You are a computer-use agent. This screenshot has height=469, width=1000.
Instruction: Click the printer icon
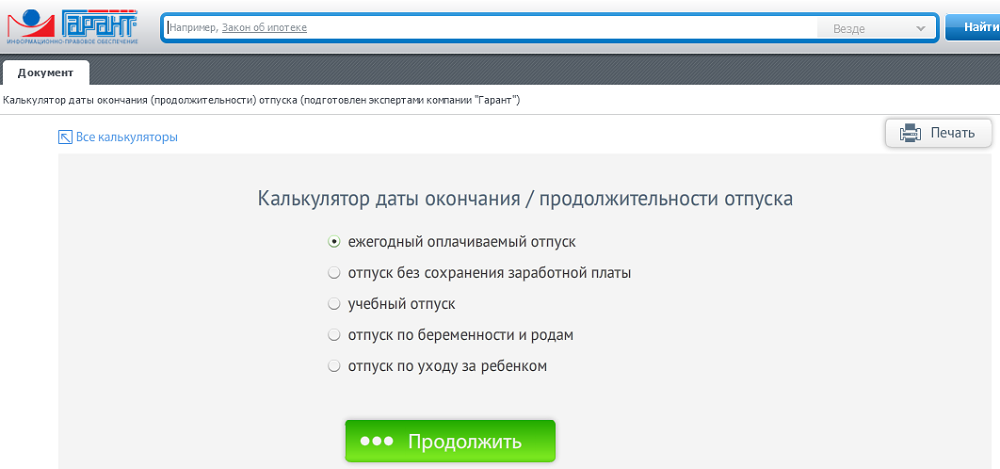click(x=910, y=133)
